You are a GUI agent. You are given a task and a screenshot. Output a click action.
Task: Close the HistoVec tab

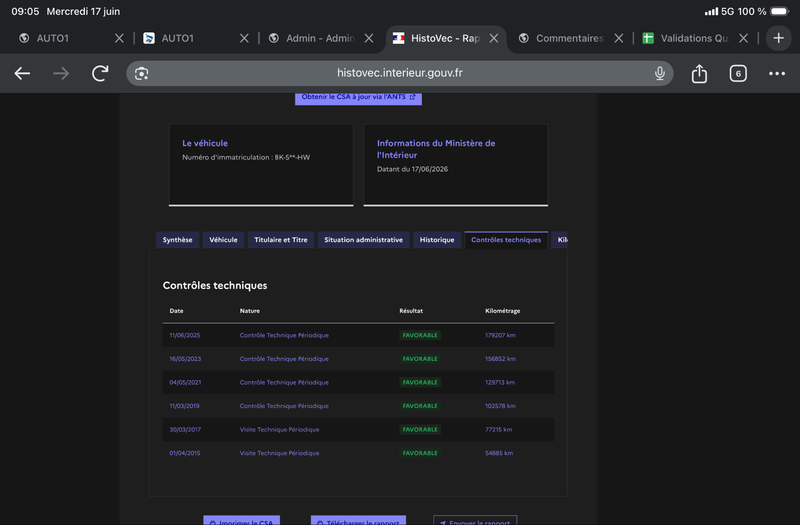494,38
